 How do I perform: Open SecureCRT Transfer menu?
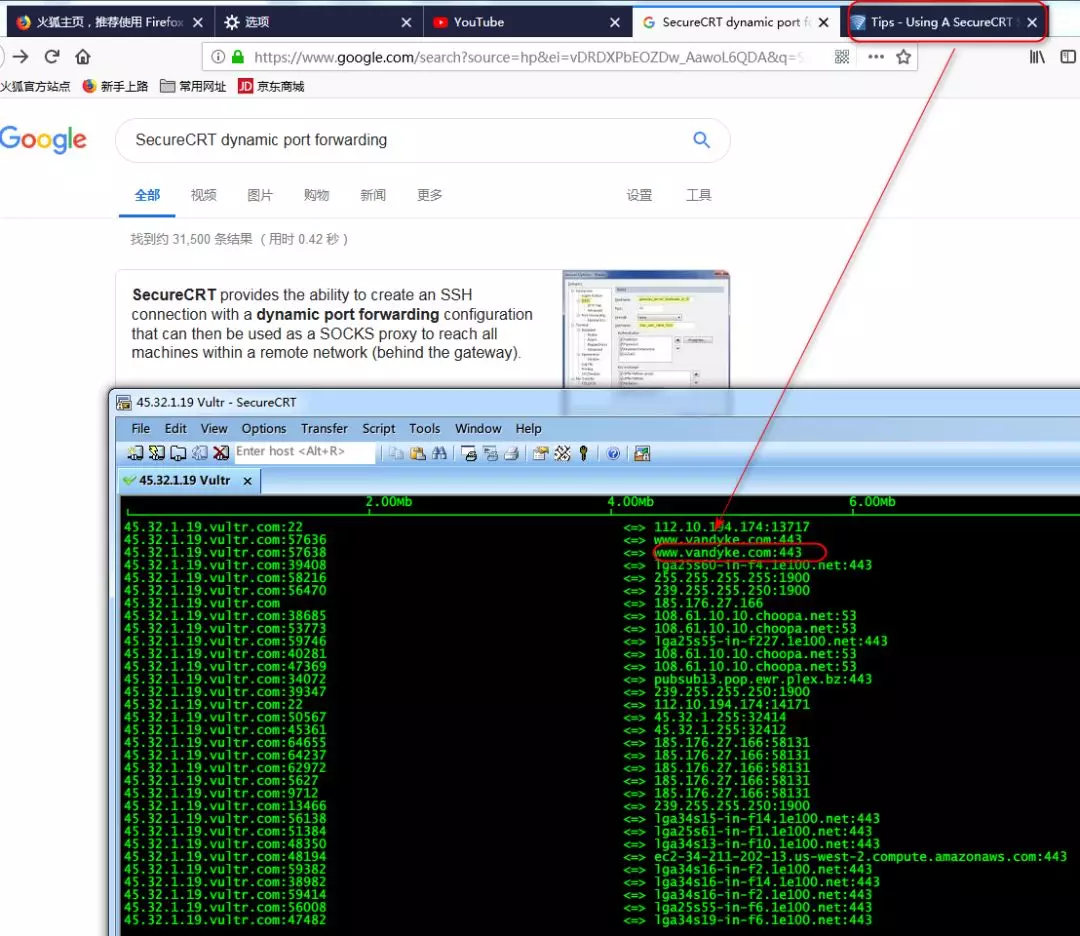(x=324, y=428)
